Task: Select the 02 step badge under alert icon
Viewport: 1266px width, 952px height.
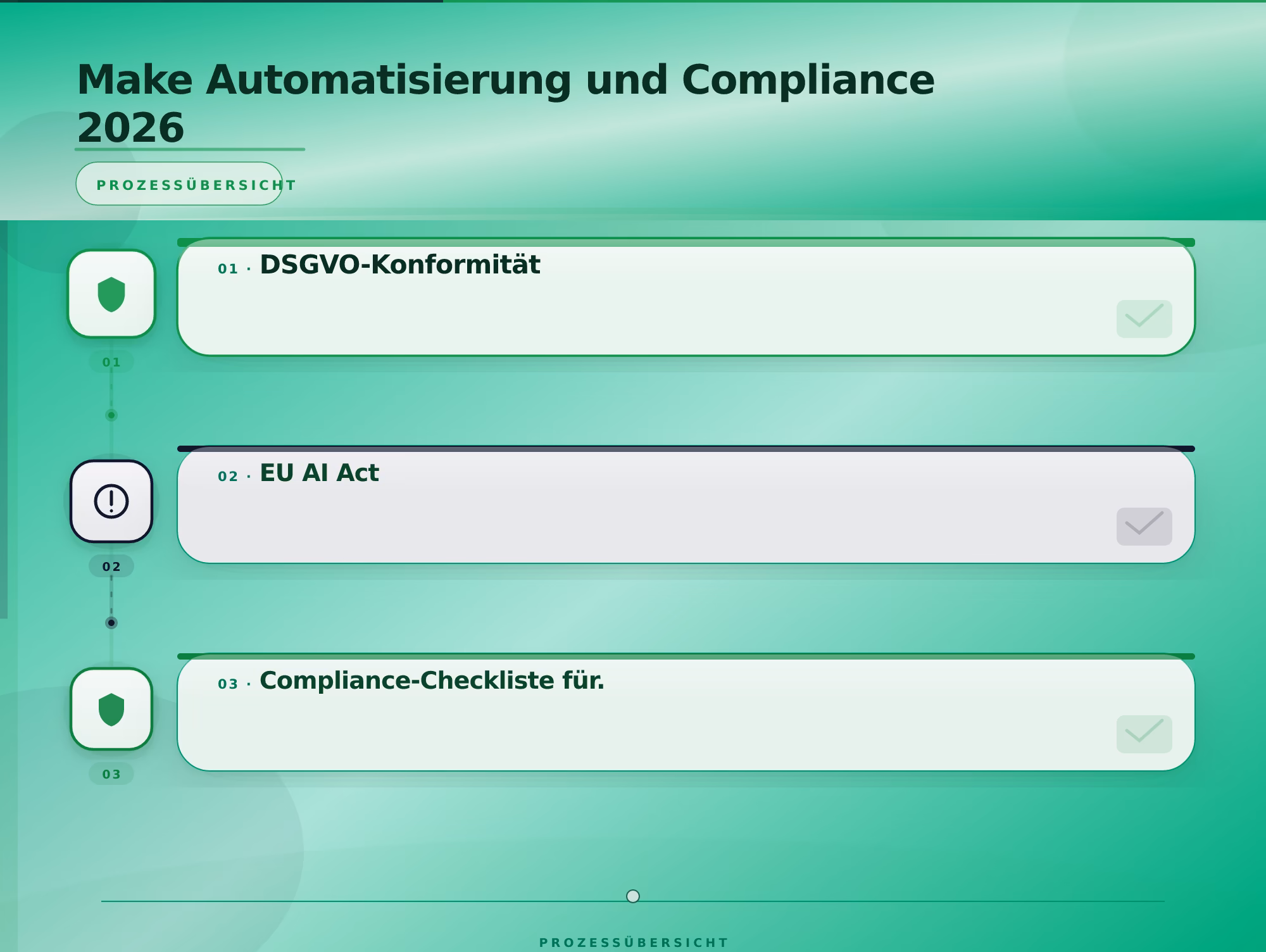Action: 111,567
